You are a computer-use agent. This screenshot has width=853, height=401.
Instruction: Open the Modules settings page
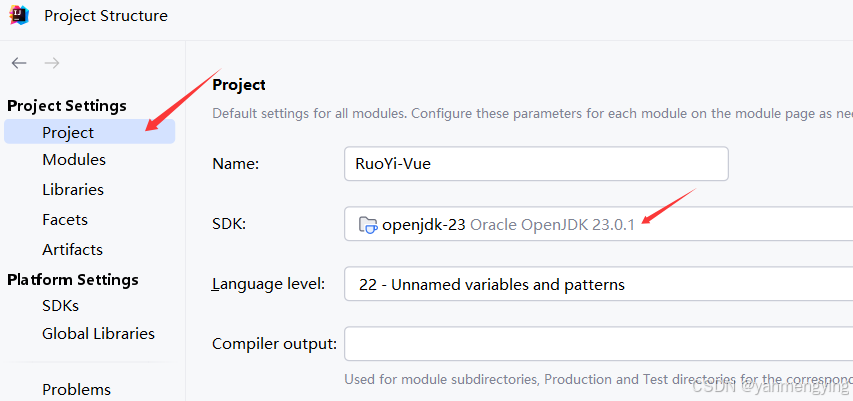(74, 159)
